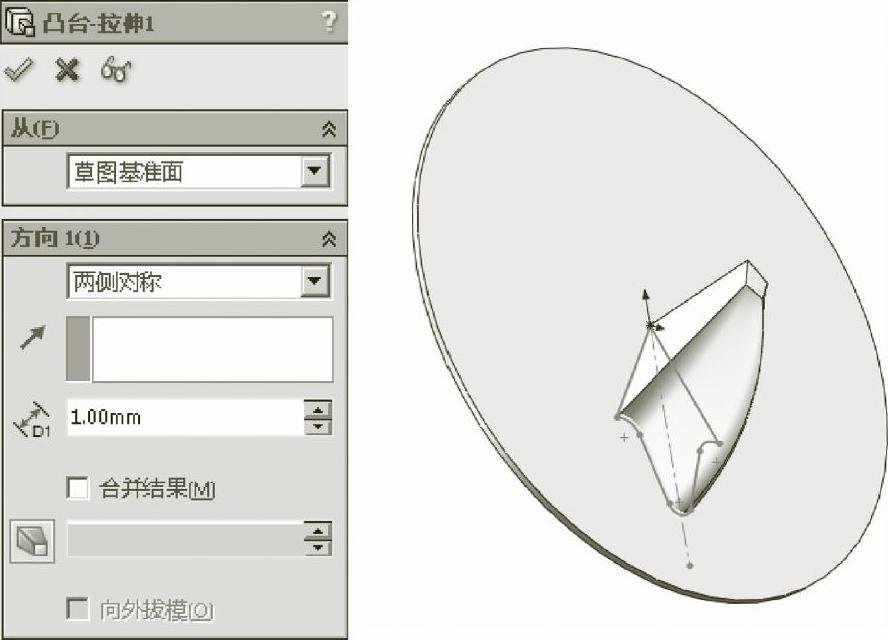Toggle detailed preview glasses icon

pos(116,70)
